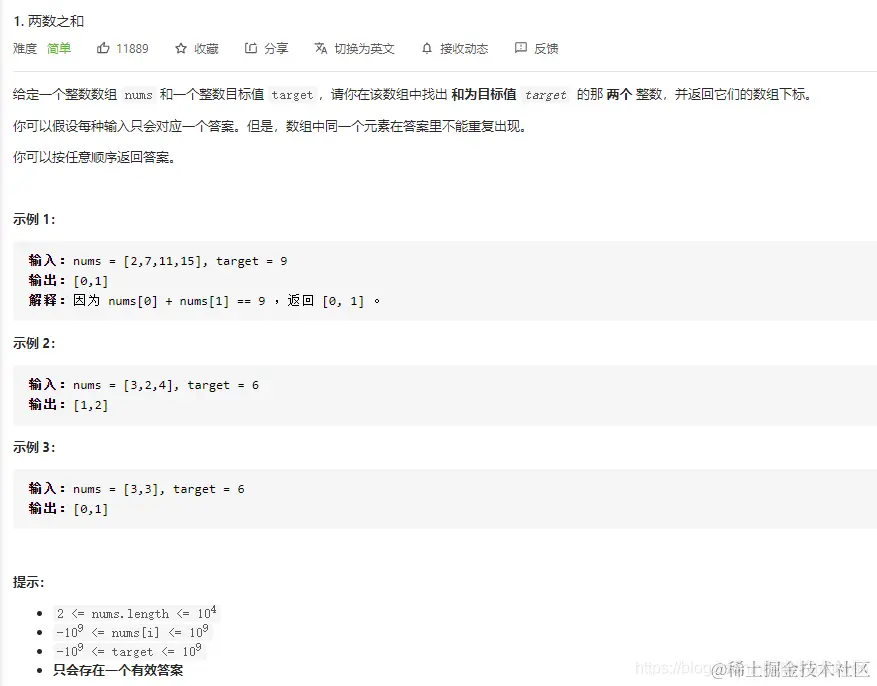Toggle notifications with 接收动态
This screenshot has width=877, height=686.
pos(455,47)
